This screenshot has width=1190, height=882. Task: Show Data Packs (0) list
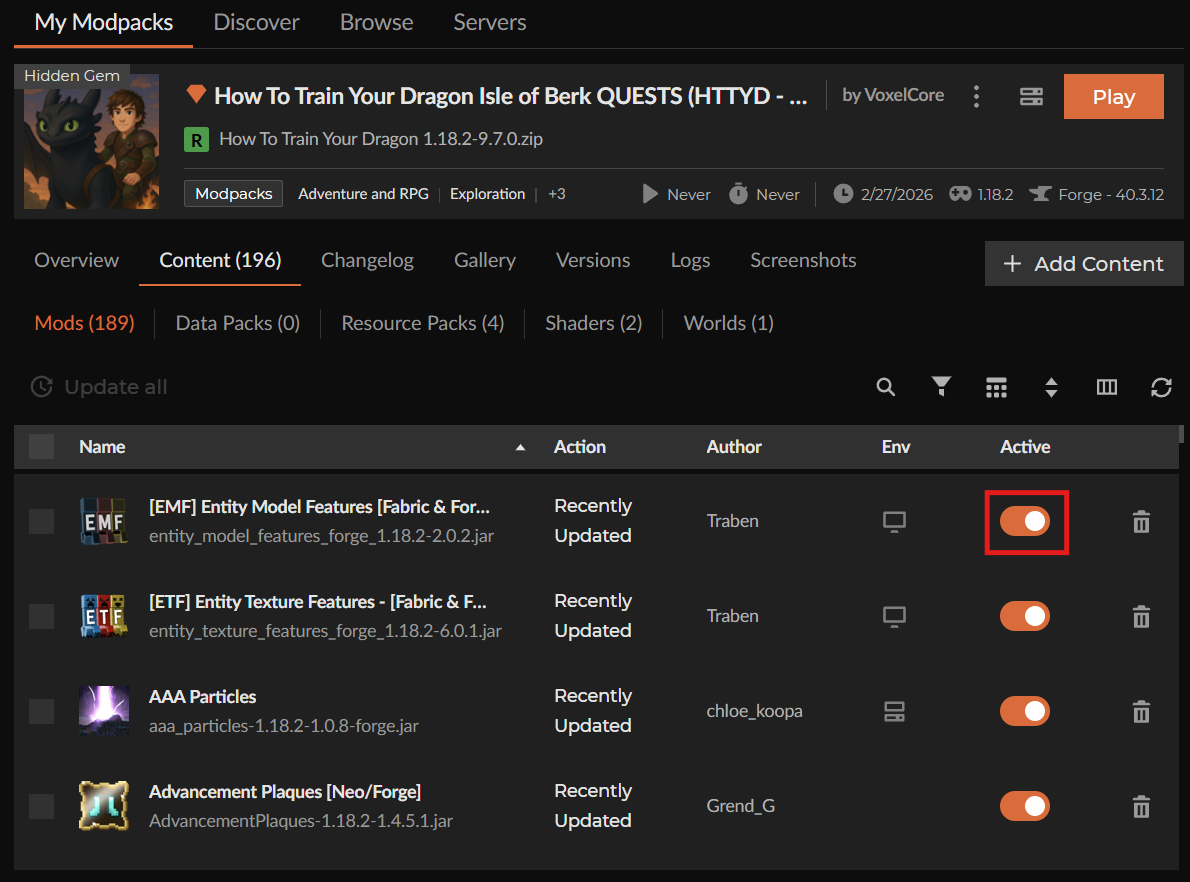(238, 323)
